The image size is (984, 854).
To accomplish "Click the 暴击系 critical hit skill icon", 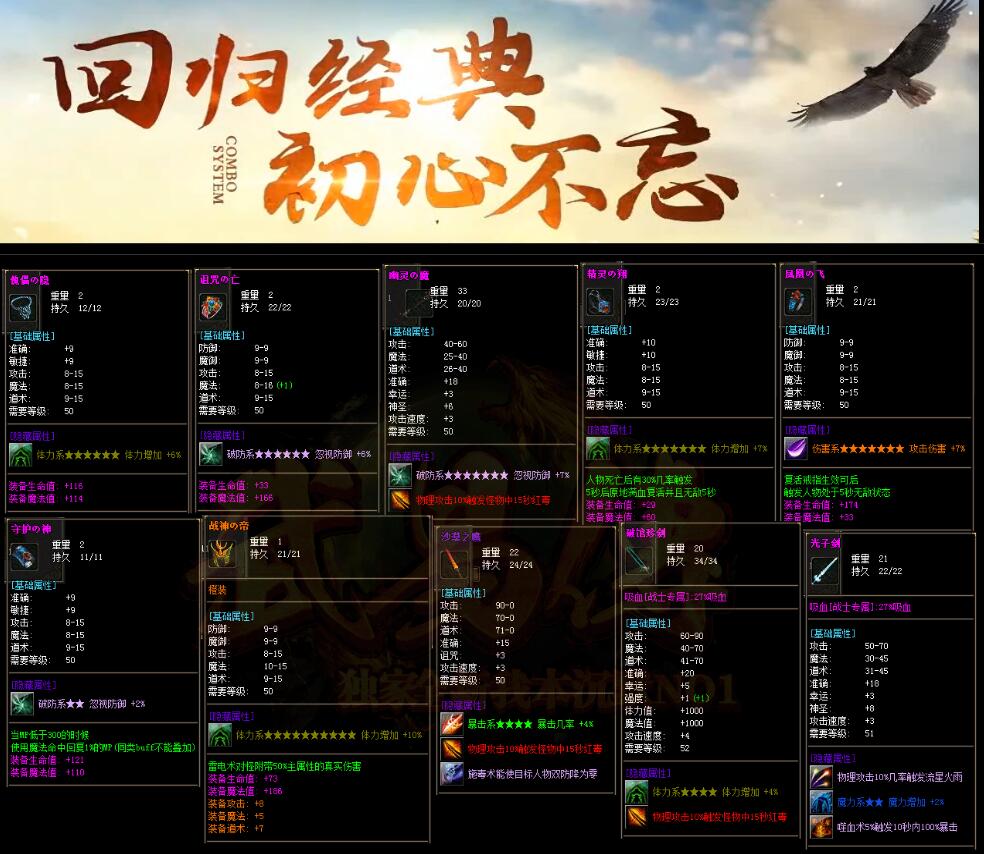I will [x=452, y=724].
